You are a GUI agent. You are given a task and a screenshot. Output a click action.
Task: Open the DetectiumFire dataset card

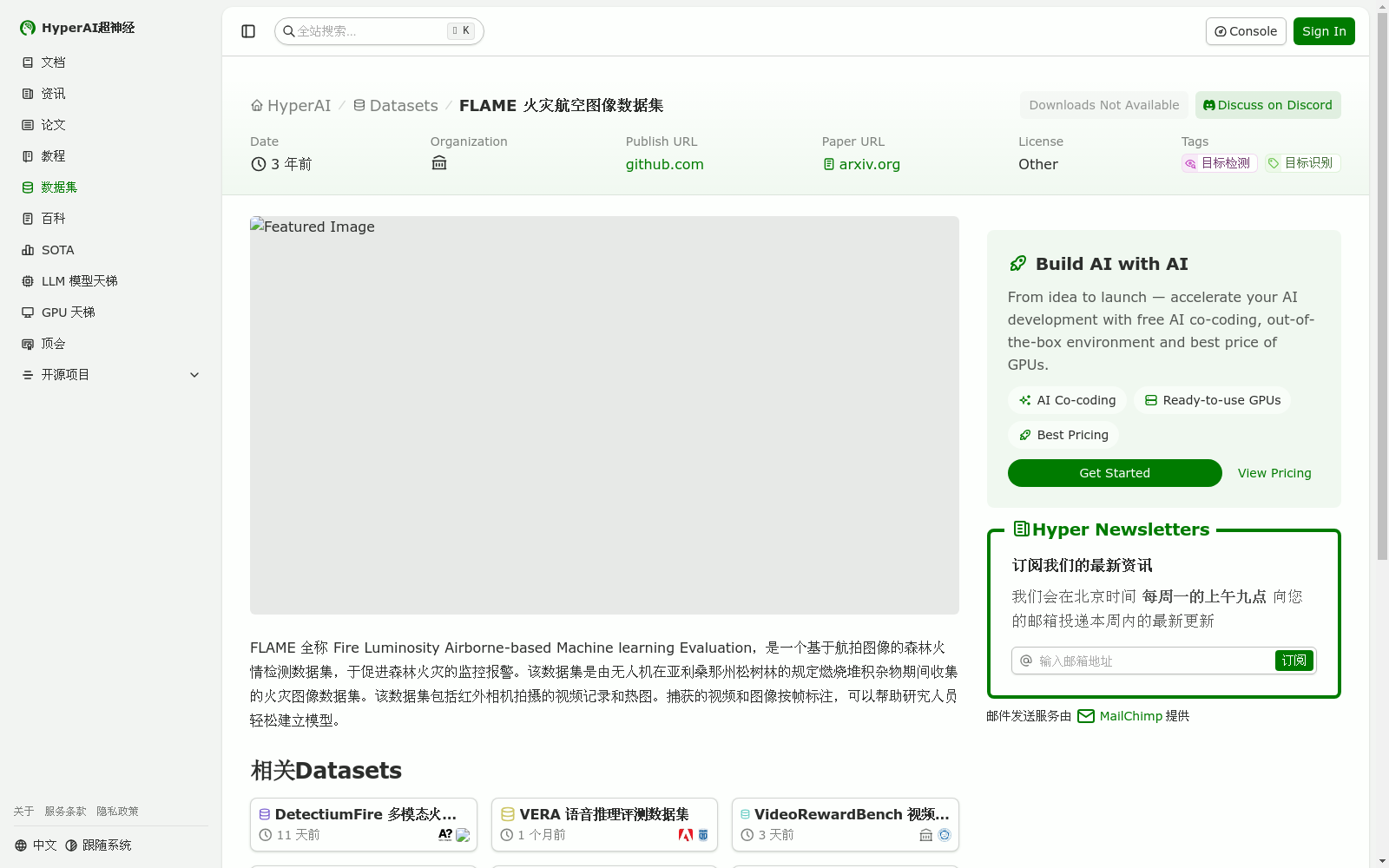[364, 825]
